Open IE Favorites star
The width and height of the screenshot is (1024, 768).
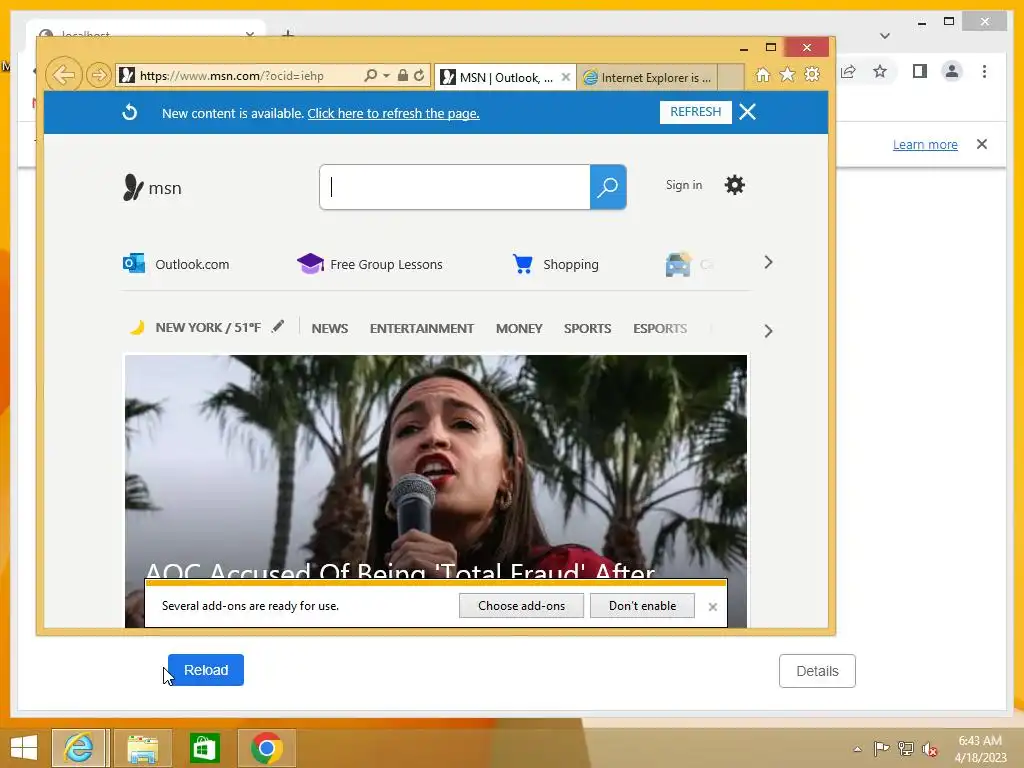(788, 74)
